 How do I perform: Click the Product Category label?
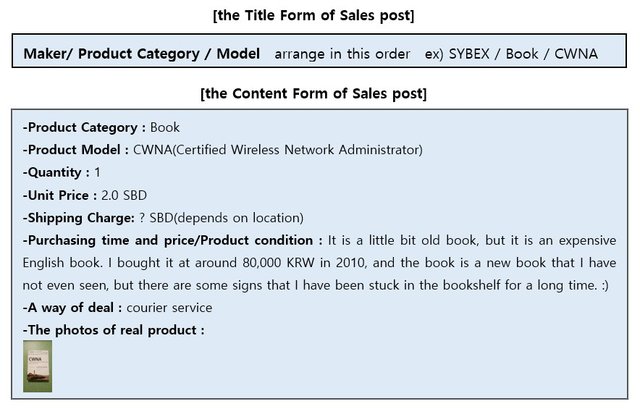point(84,127)
